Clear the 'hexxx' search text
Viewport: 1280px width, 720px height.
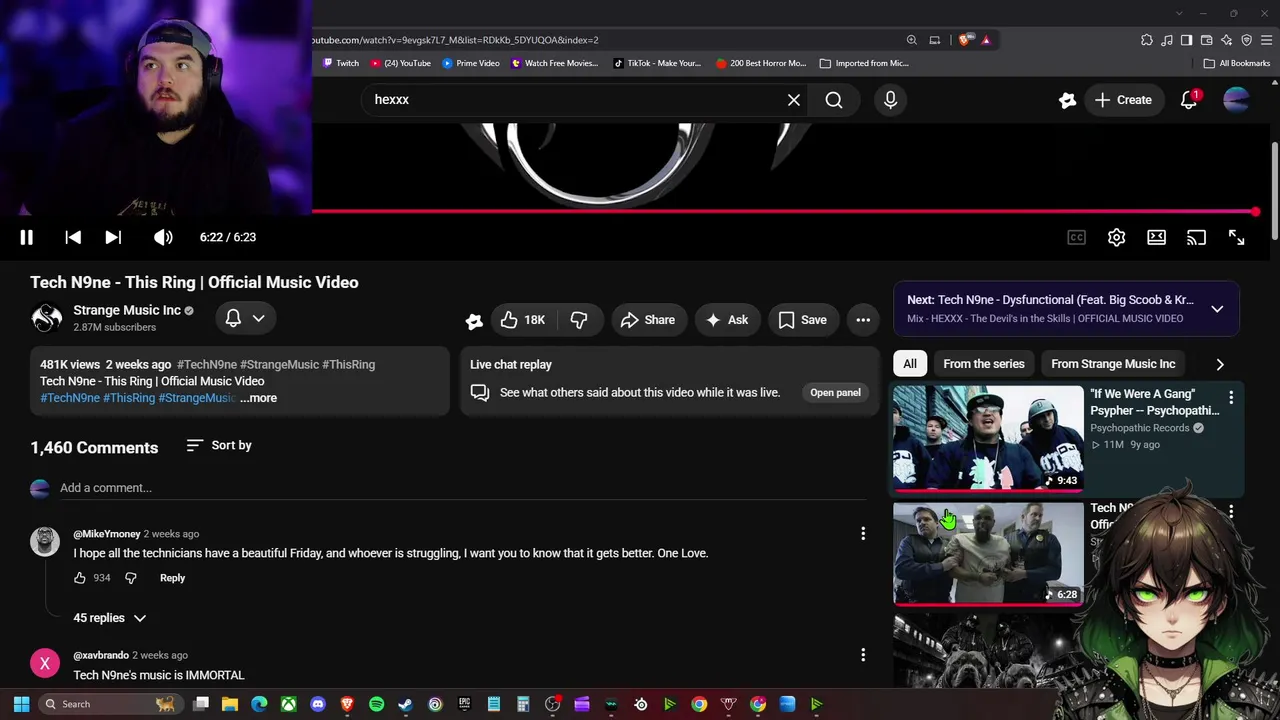(794, 100)
